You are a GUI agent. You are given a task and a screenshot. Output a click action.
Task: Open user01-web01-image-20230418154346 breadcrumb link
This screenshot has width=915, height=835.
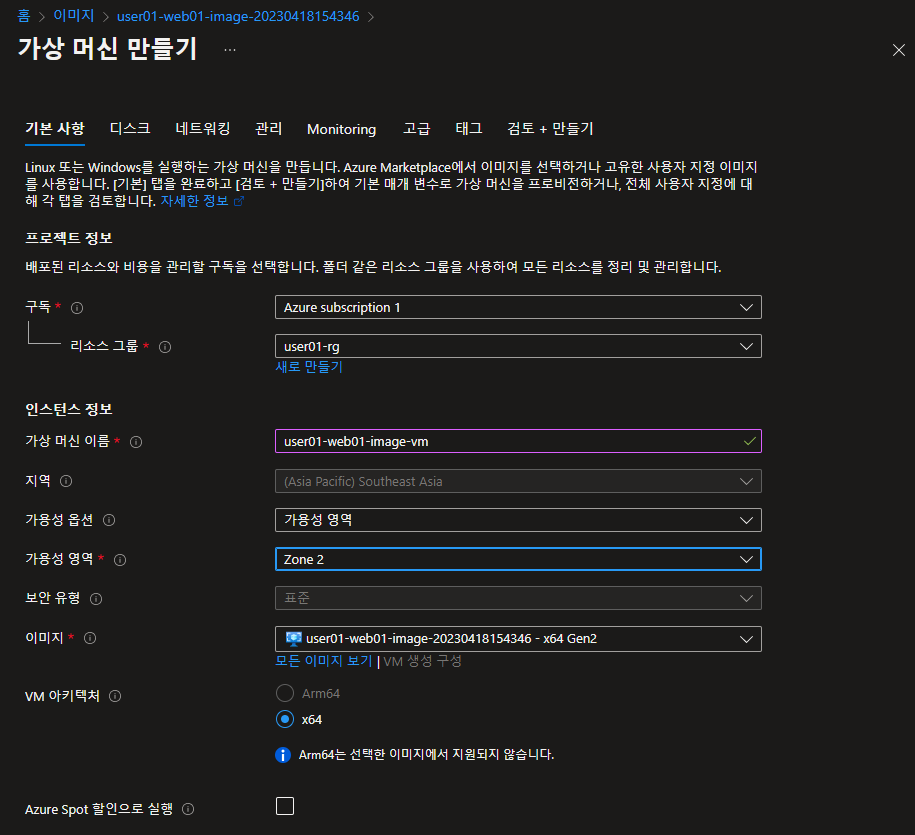tap(238, 16)
